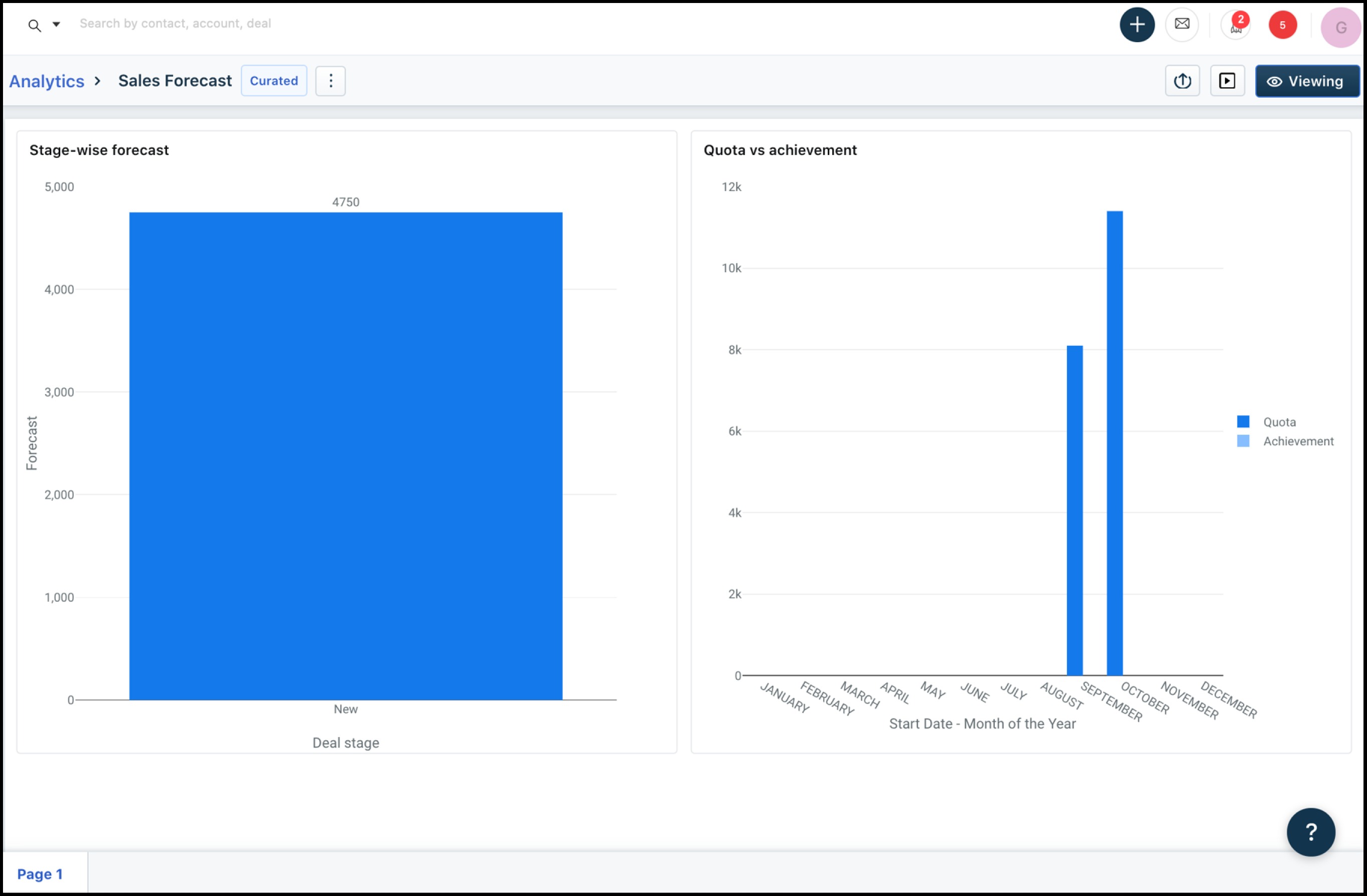
Task: Click the Achievement light blue color swatch
Action: click(1243, 441)
